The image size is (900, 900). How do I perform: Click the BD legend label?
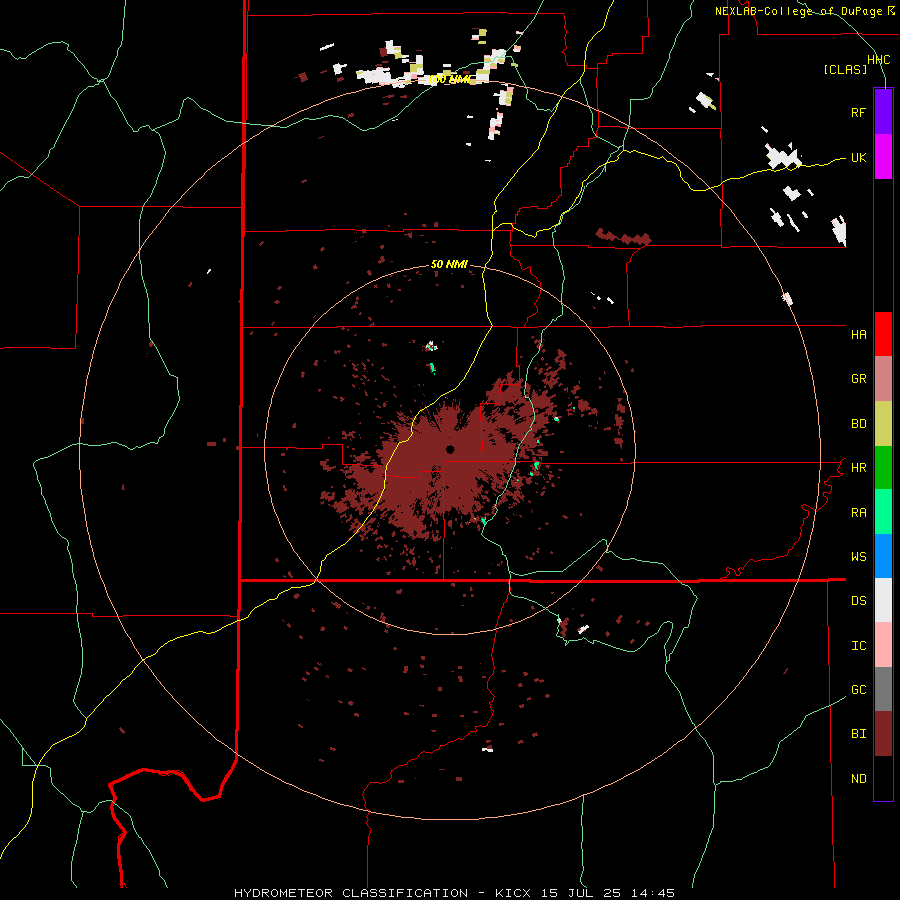tap(858, 424)
